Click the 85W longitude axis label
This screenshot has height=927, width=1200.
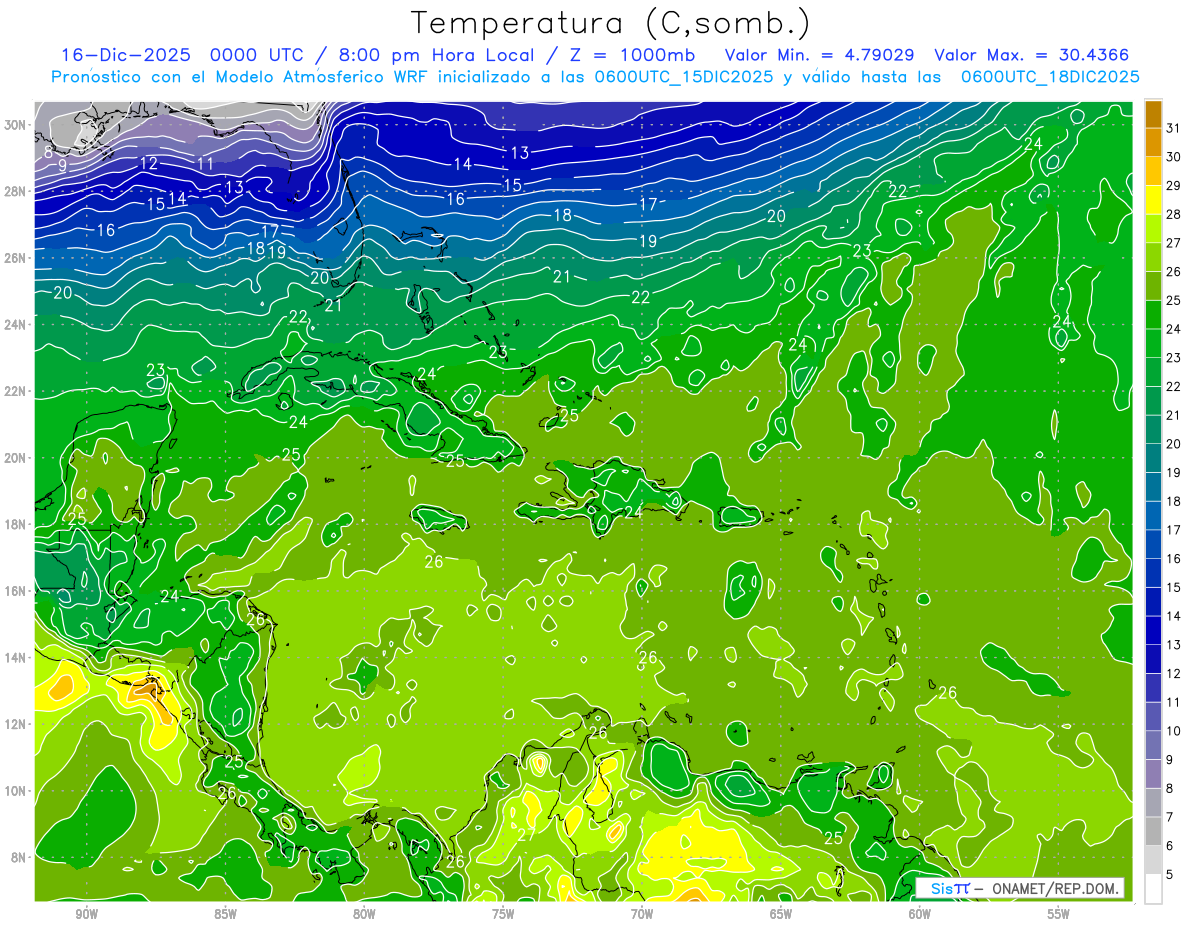tap(226, 914)
